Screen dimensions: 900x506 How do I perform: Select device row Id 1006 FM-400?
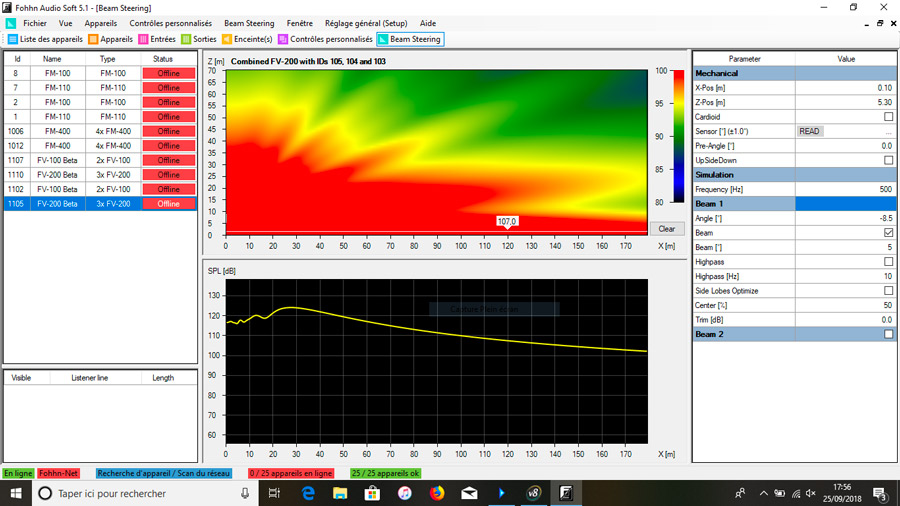tap(100, 131)
